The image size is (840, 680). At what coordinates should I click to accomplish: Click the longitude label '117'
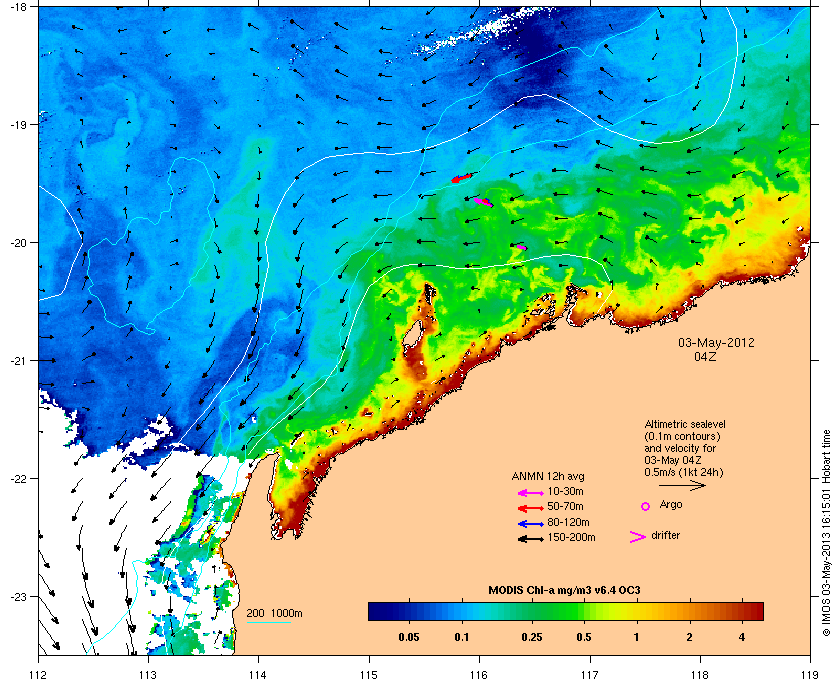[x=590, y=674]
